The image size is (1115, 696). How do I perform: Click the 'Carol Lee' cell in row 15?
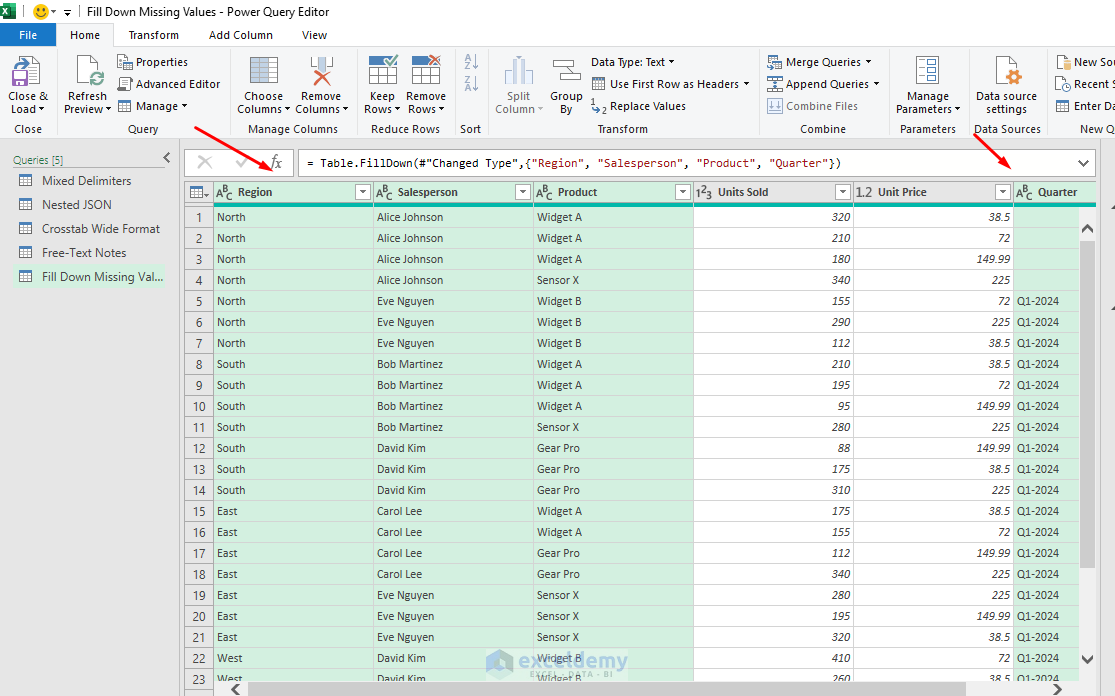click(x=454, y=511)
